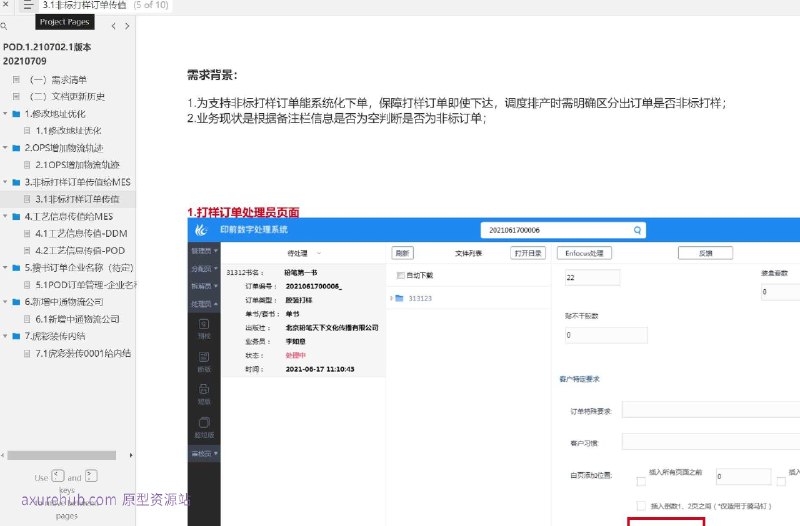Go to the next page arrow

coord(127,26)
